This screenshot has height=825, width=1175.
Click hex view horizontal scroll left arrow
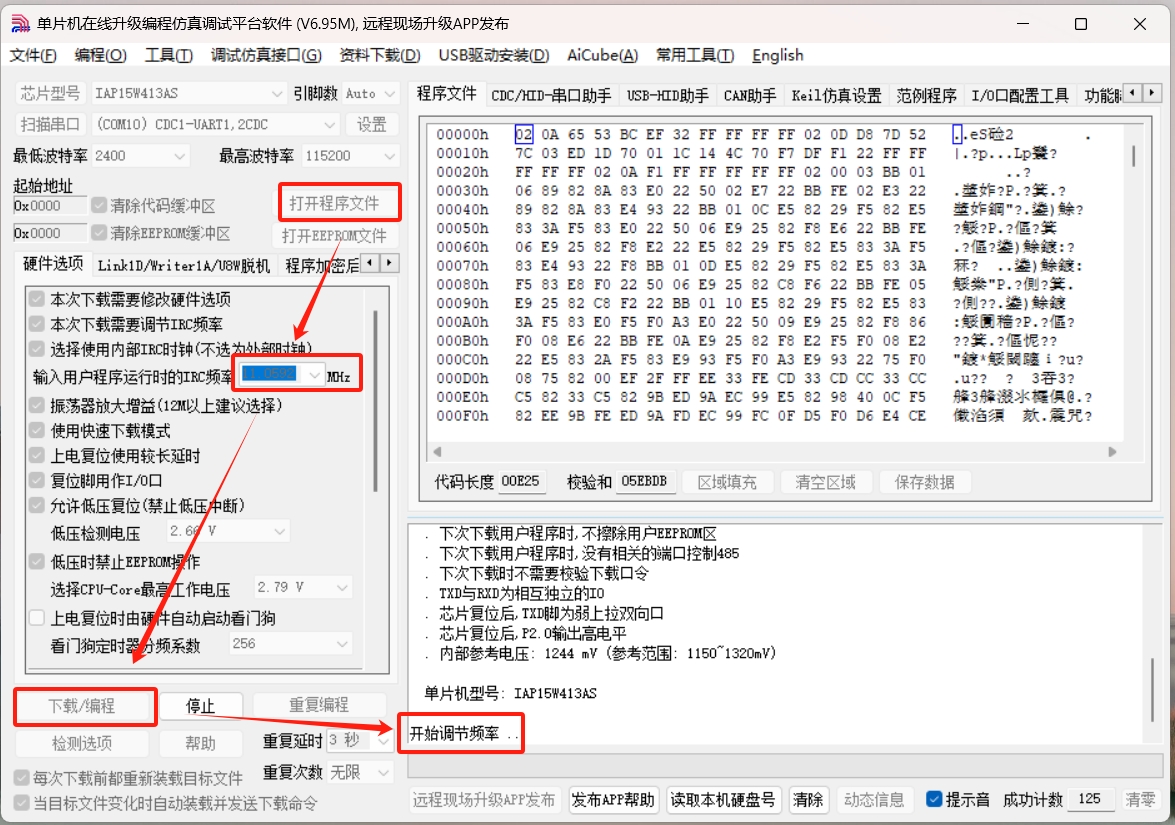(437, 452)
